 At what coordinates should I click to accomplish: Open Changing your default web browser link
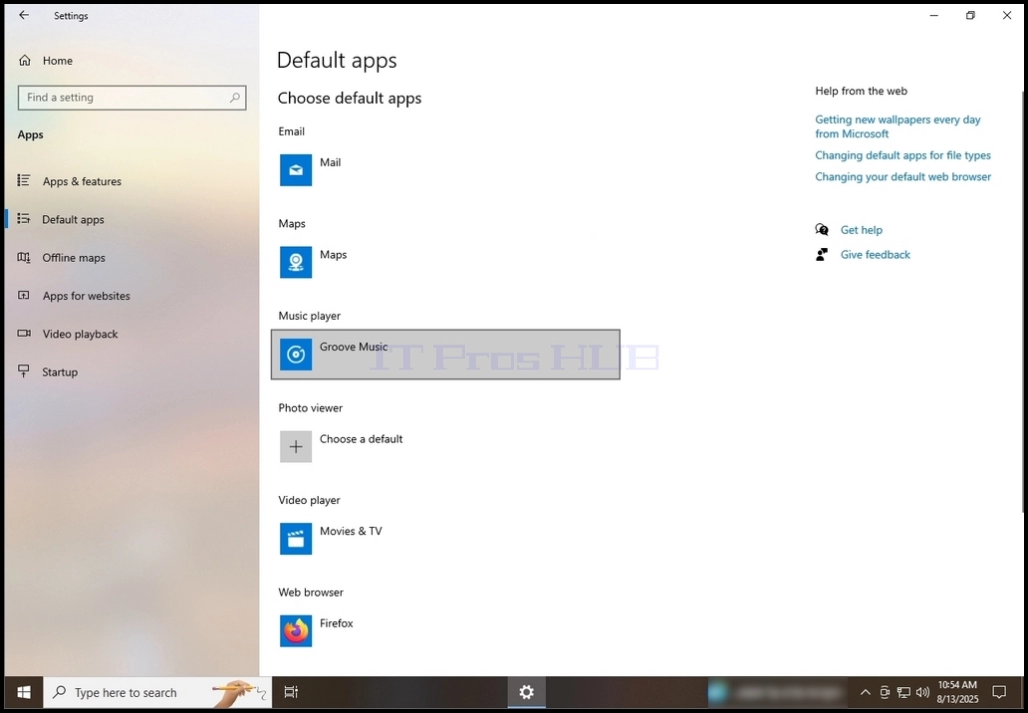click(903, 177)
